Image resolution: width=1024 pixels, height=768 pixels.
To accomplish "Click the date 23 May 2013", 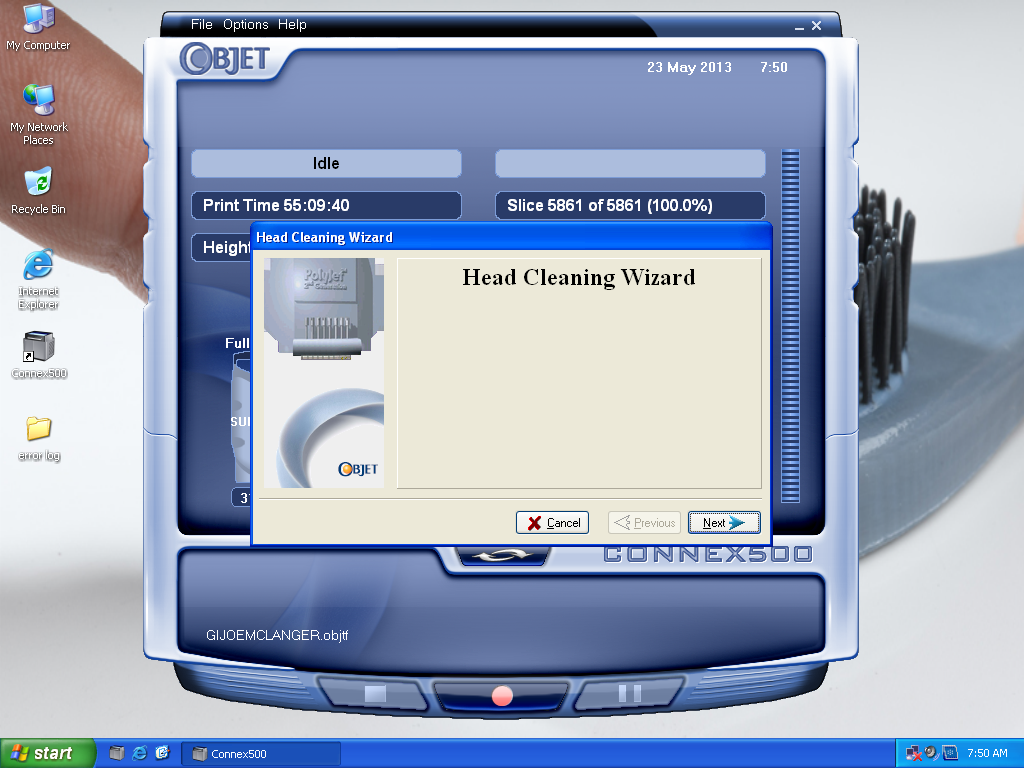I will coord(689,67).
